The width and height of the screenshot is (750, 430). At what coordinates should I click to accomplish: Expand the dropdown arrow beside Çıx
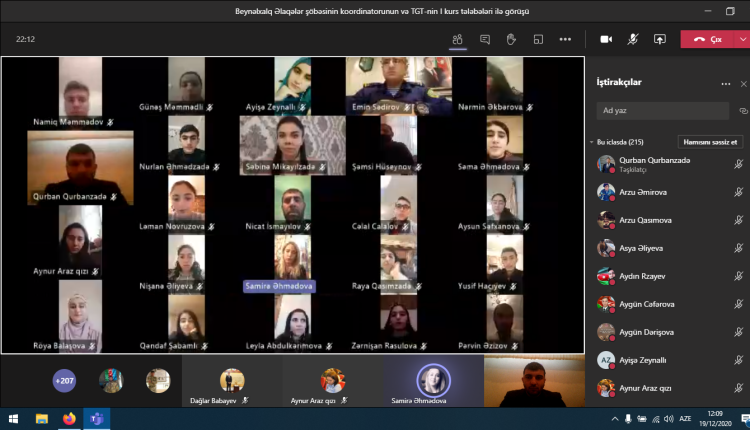(739, 40)
